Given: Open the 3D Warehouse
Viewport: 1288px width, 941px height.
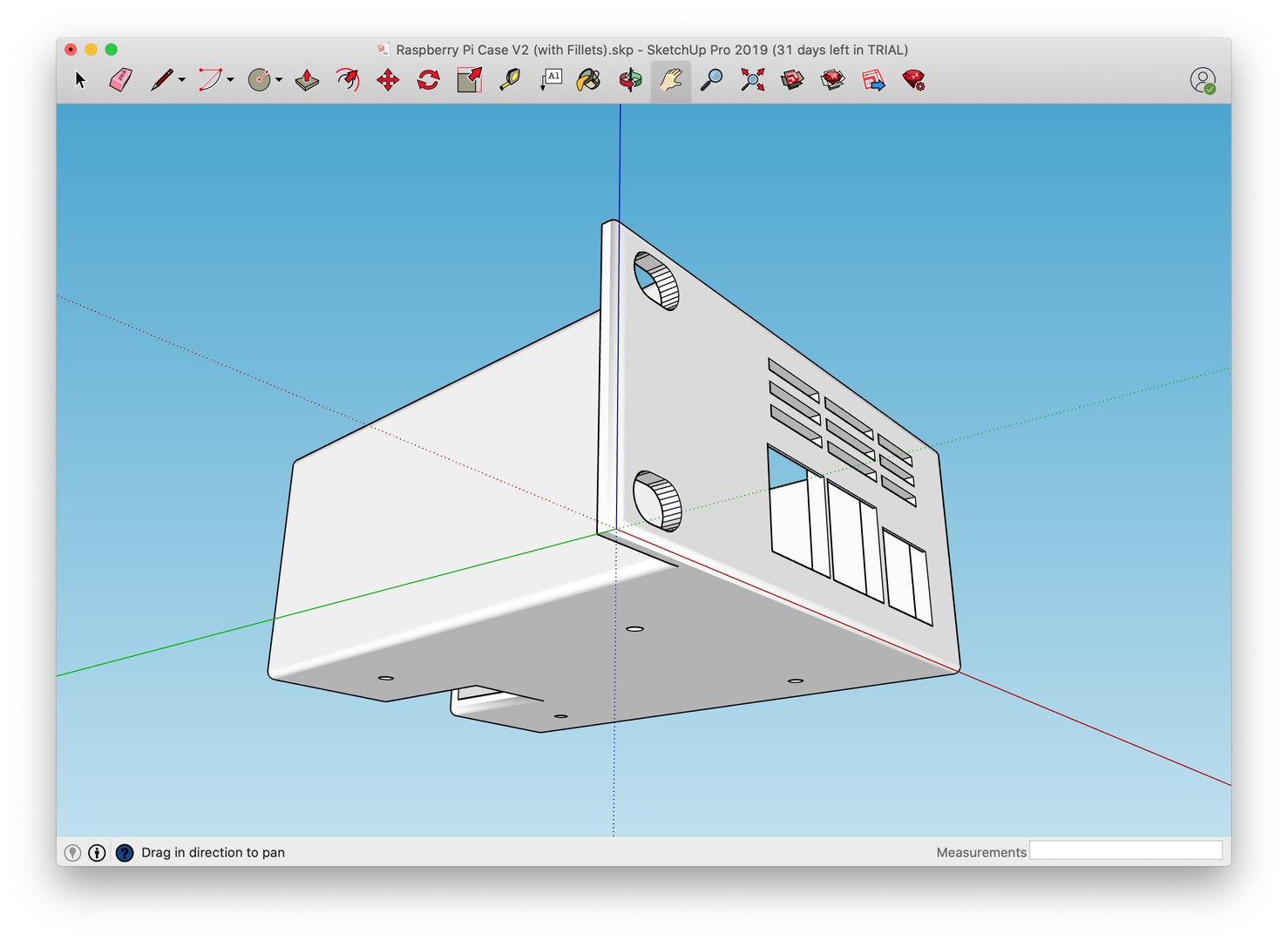Looking at the screenshot, I should (x=792, y=80).
